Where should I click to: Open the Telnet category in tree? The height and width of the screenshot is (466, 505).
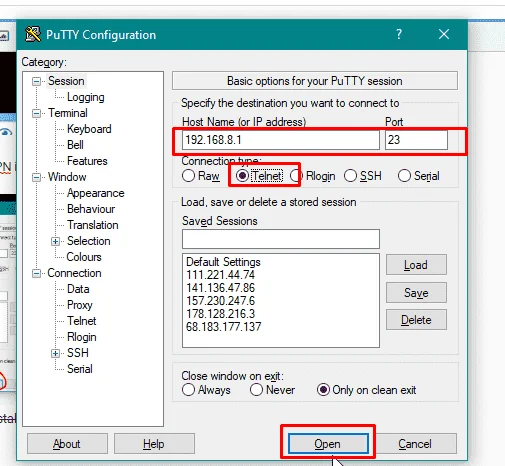[x=81, y=321]
